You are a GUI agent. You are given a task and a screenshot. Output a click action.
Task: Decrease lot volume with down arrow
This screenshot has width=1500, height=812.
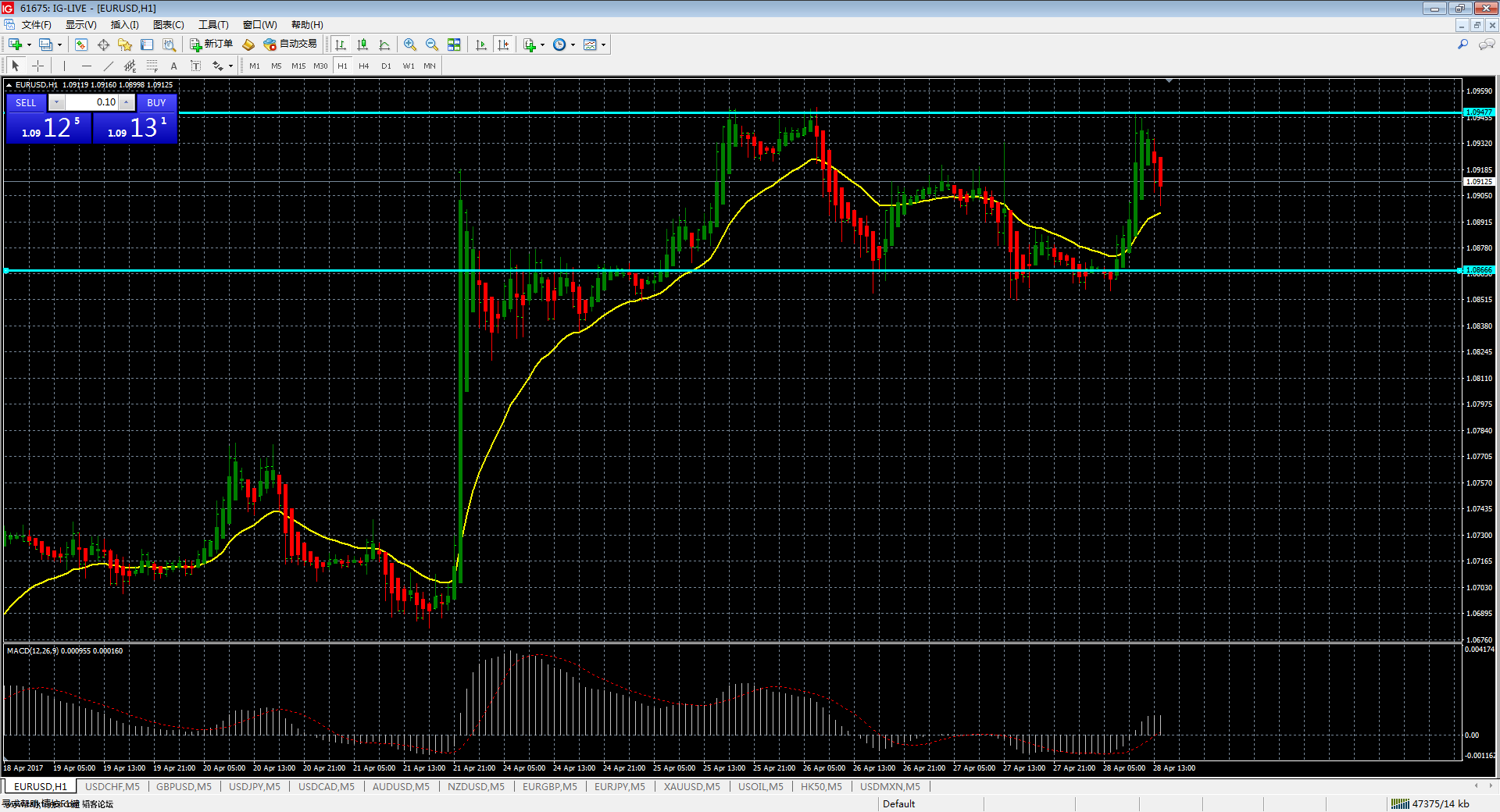pyautogui.click(x=56, y=102)
